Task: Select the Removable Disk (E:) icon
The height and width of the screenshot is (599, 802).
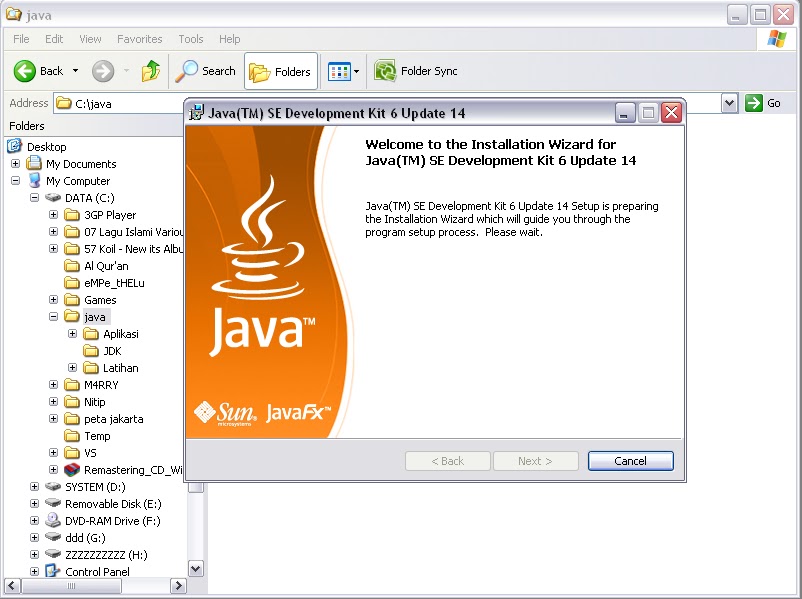Action: [53, 503]
